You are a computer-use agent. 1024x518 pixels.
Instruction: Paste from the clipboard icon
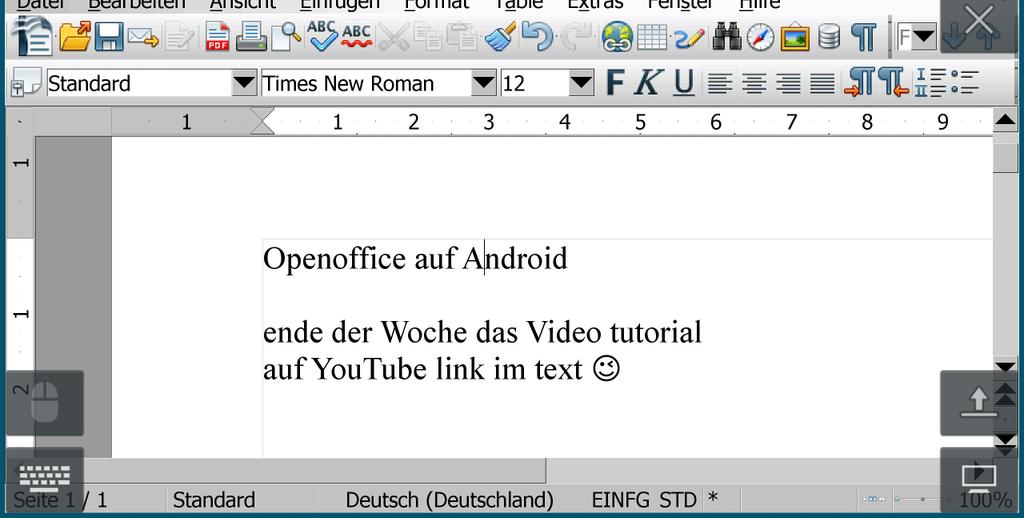coord(462,37)
